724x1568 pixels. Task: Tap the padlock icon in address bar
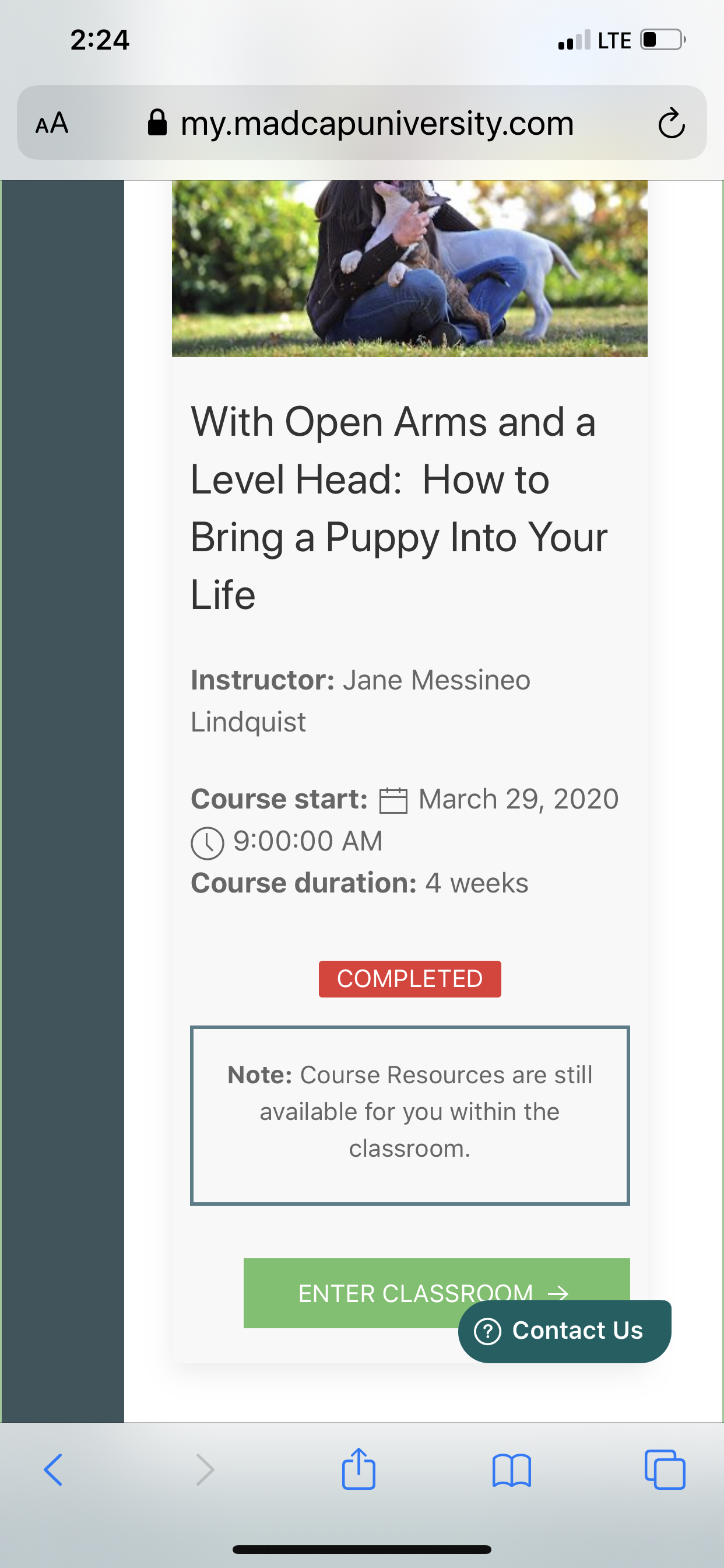(x=157, y=123)
